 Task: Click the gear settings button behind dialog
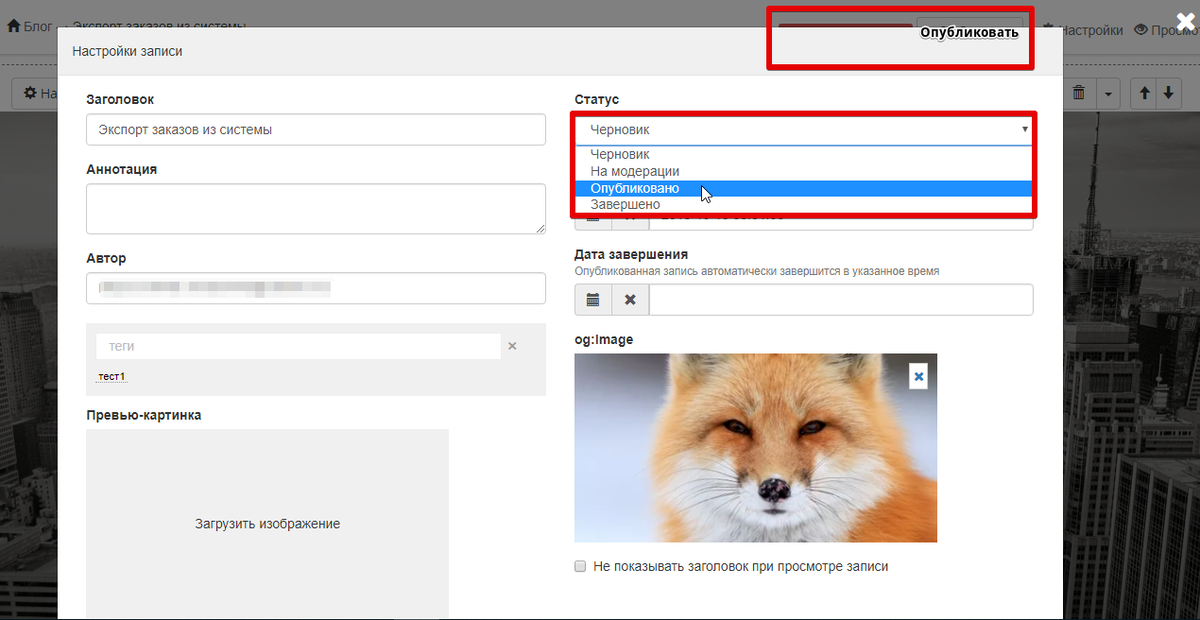pos(35,93)
